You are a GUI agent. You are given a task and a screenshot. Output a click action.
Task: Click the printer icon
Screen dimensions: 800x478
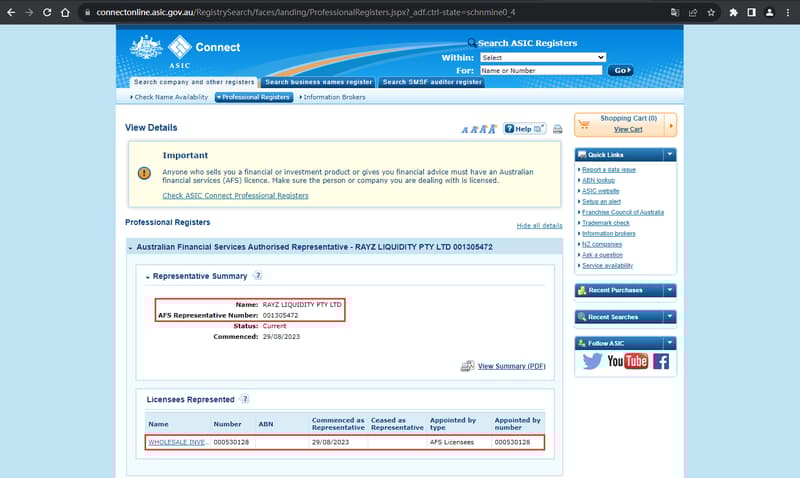tap(558, 129)
